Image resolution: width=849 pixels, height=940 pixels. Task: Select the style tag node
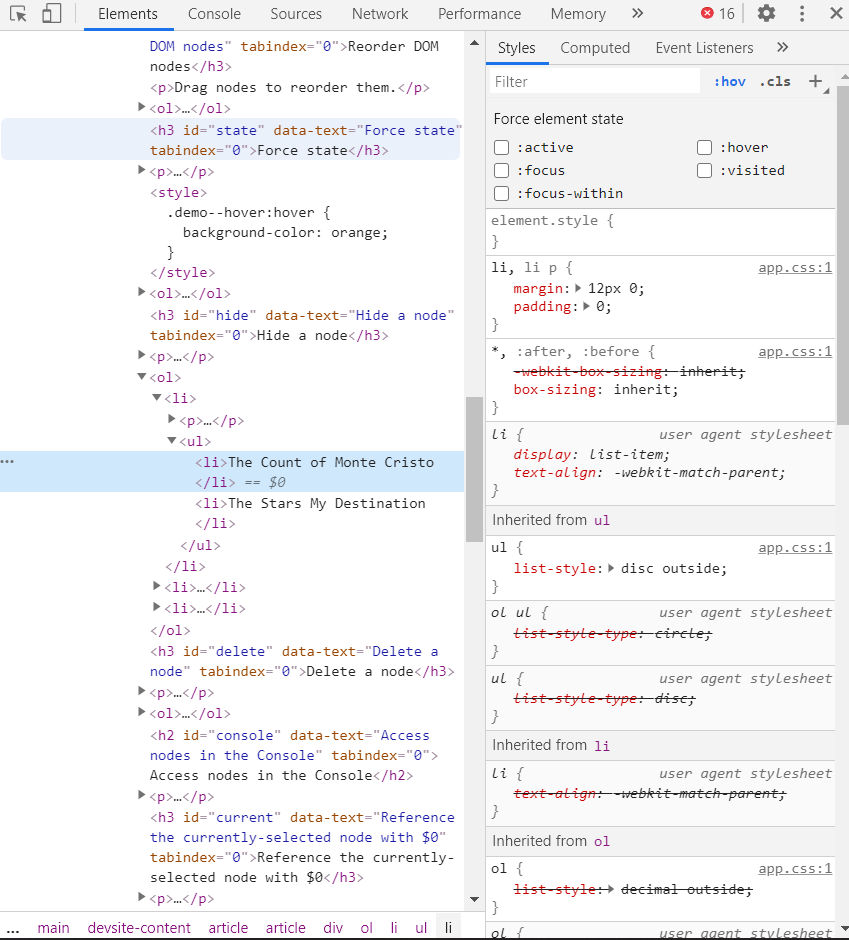click(178, 192)
